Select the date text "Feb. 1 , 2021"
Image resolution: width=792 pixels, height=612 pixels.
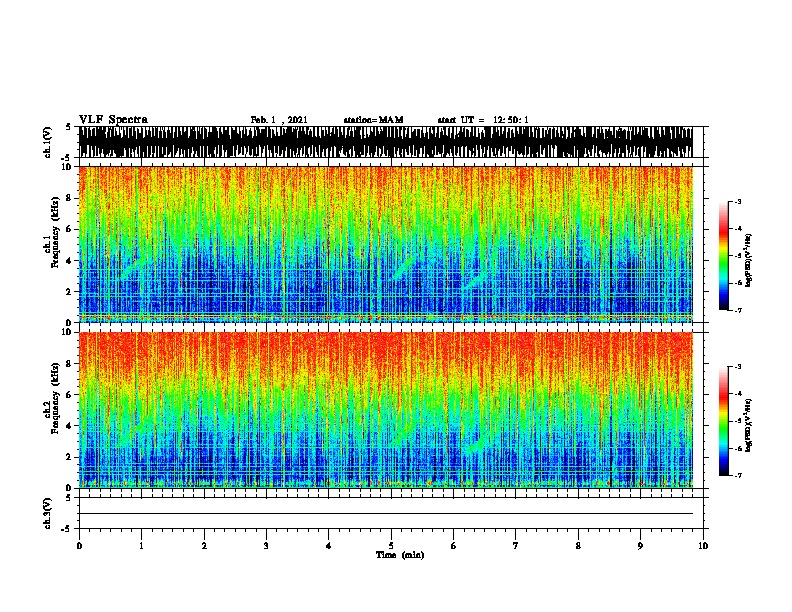pyautogui.click(x=279, y=120)
